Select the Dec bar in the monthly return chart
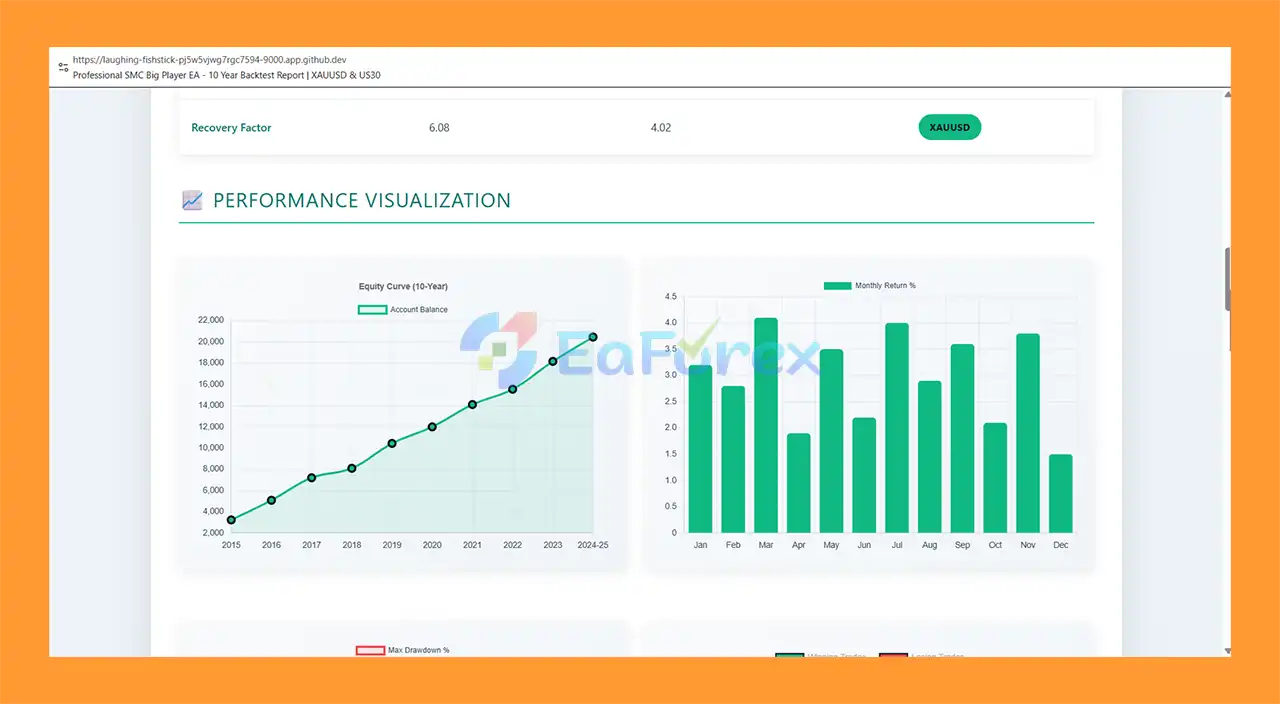 coord(1061,493)
